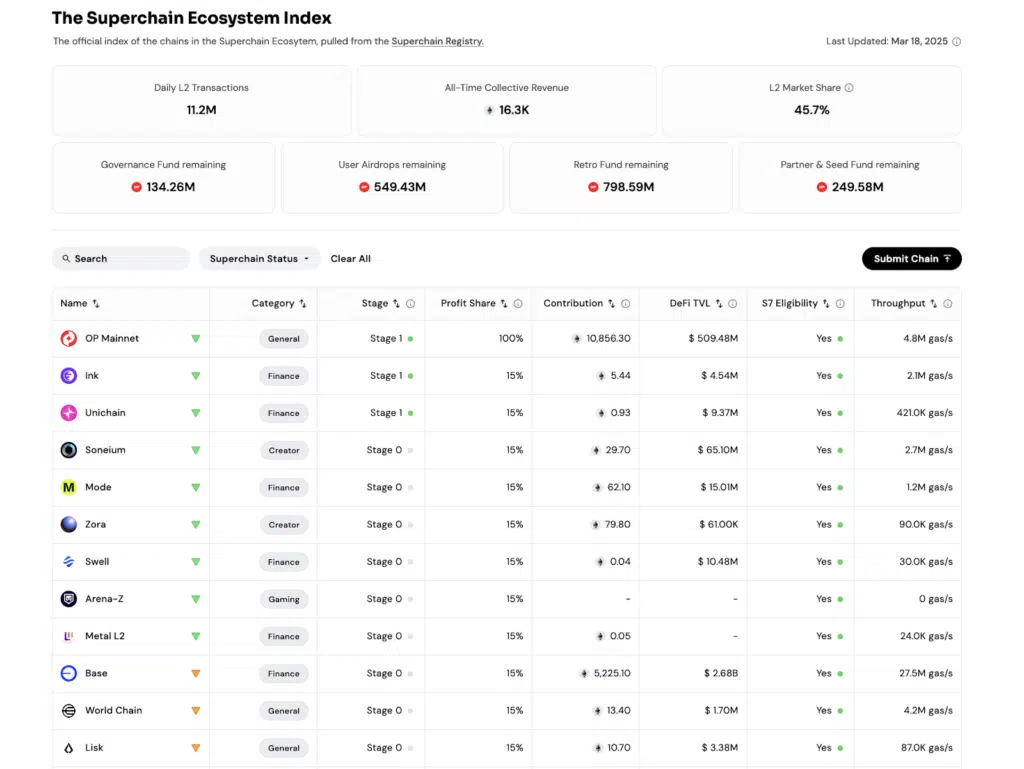Select the User Airdrops remaining card
Image resolution: width=1024 pixels, height=769 pixels.
coord(392,178)
